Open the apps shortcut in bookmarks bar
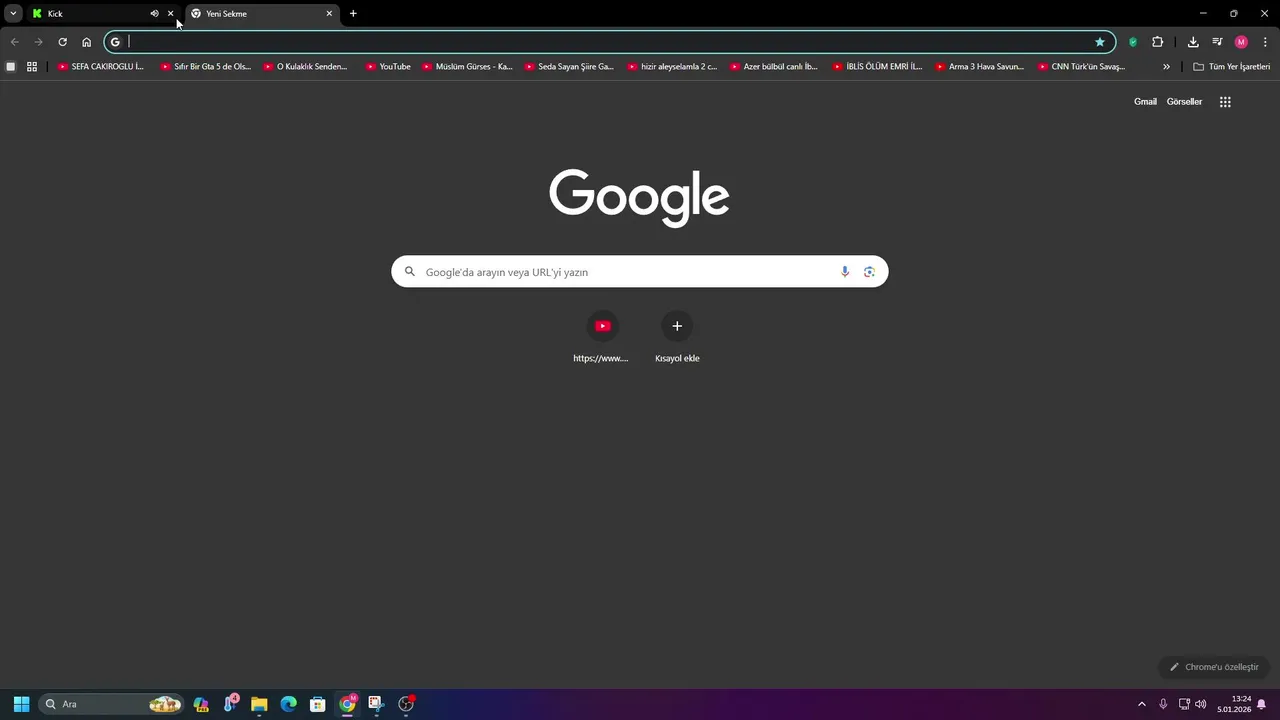The width and height of the screenshot is (1280, 720). point(32,67)
